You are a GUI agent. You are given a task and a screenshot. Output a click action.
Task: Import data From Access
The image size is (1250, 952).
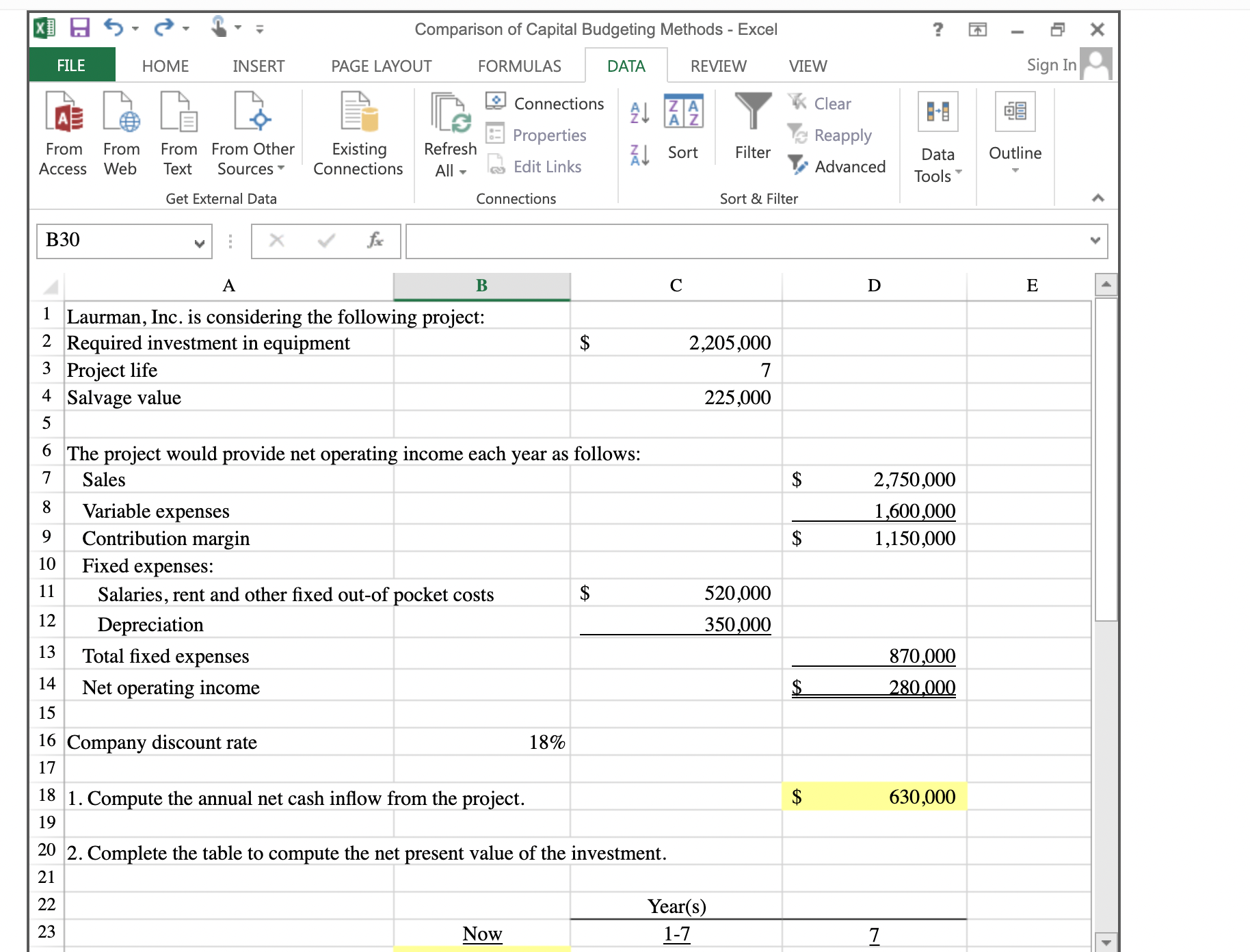[63, 134]
